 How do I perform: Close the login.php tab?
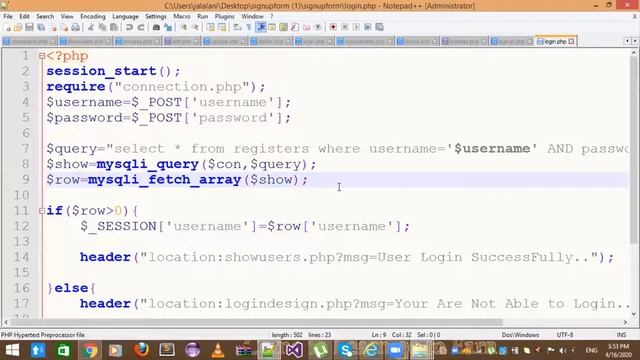point(571,41)
